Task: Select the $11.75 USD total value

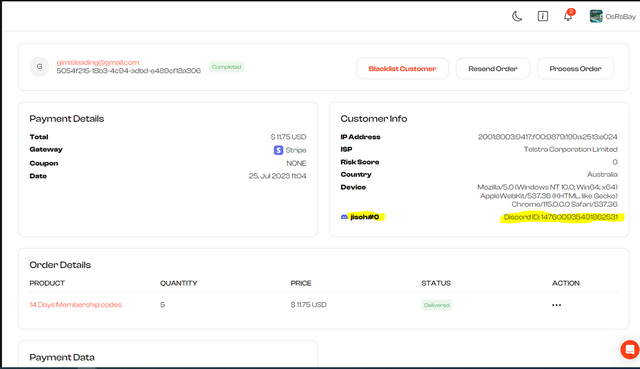Action: point(288,137)
